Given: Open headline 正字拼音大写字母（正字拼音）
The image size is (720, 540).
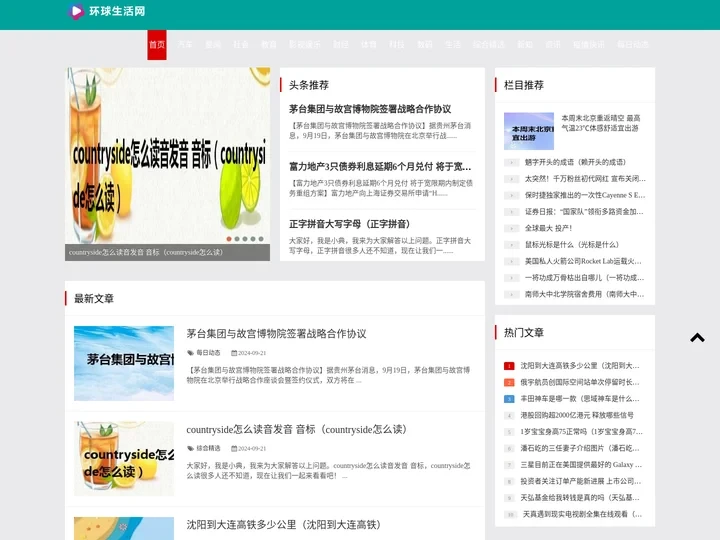Looking at the screenshot, I should 349,224.
